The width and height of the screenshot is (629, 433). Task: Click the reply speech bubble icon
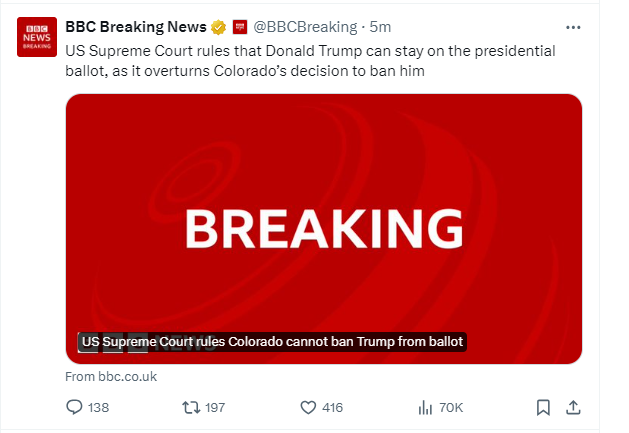coord(73,407)
